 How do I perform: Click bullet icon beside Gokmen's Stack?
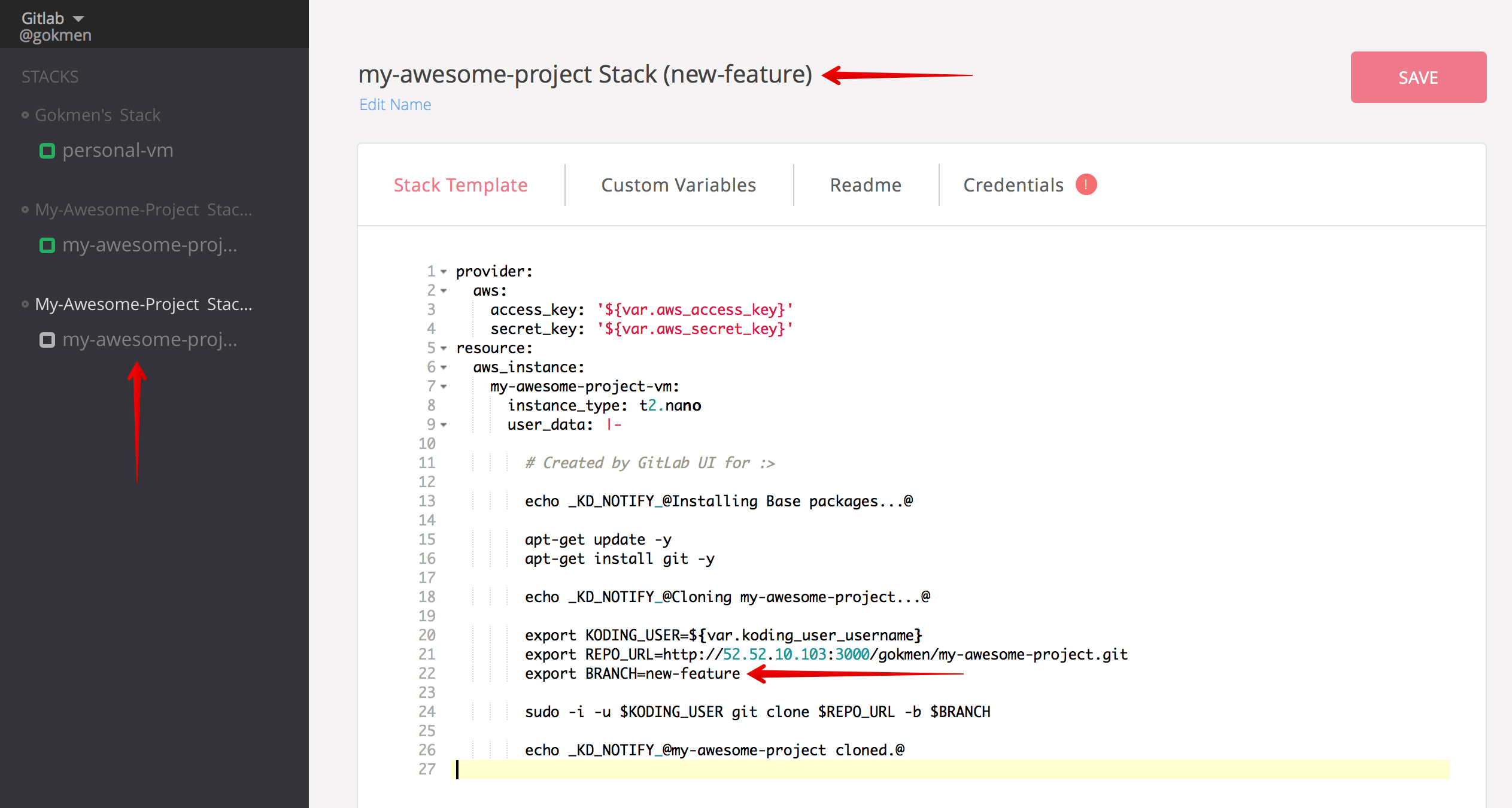pos(25,115)
